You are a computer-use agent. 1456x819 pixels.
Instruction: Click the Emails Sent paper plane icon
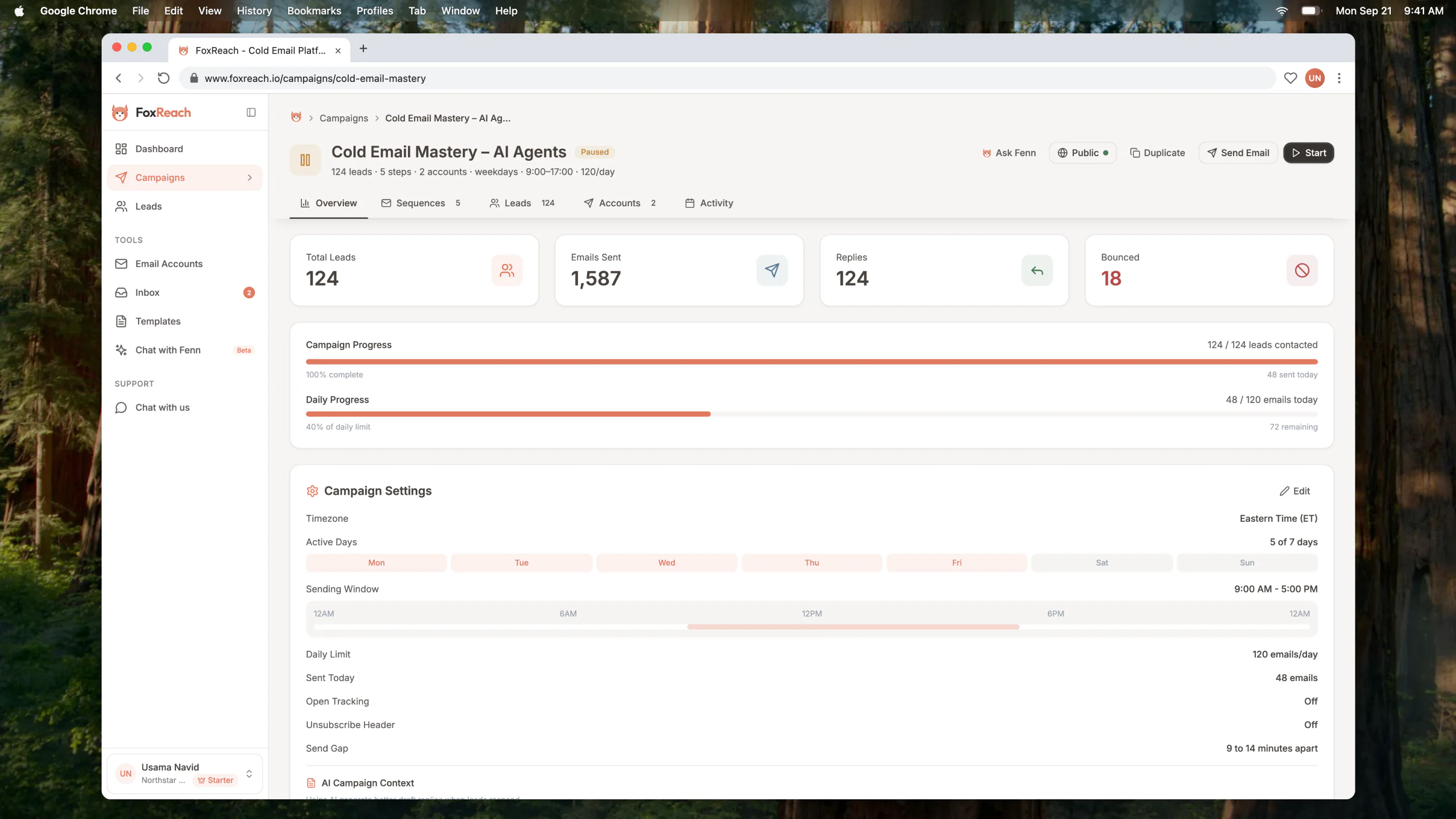tap(771, 270)
